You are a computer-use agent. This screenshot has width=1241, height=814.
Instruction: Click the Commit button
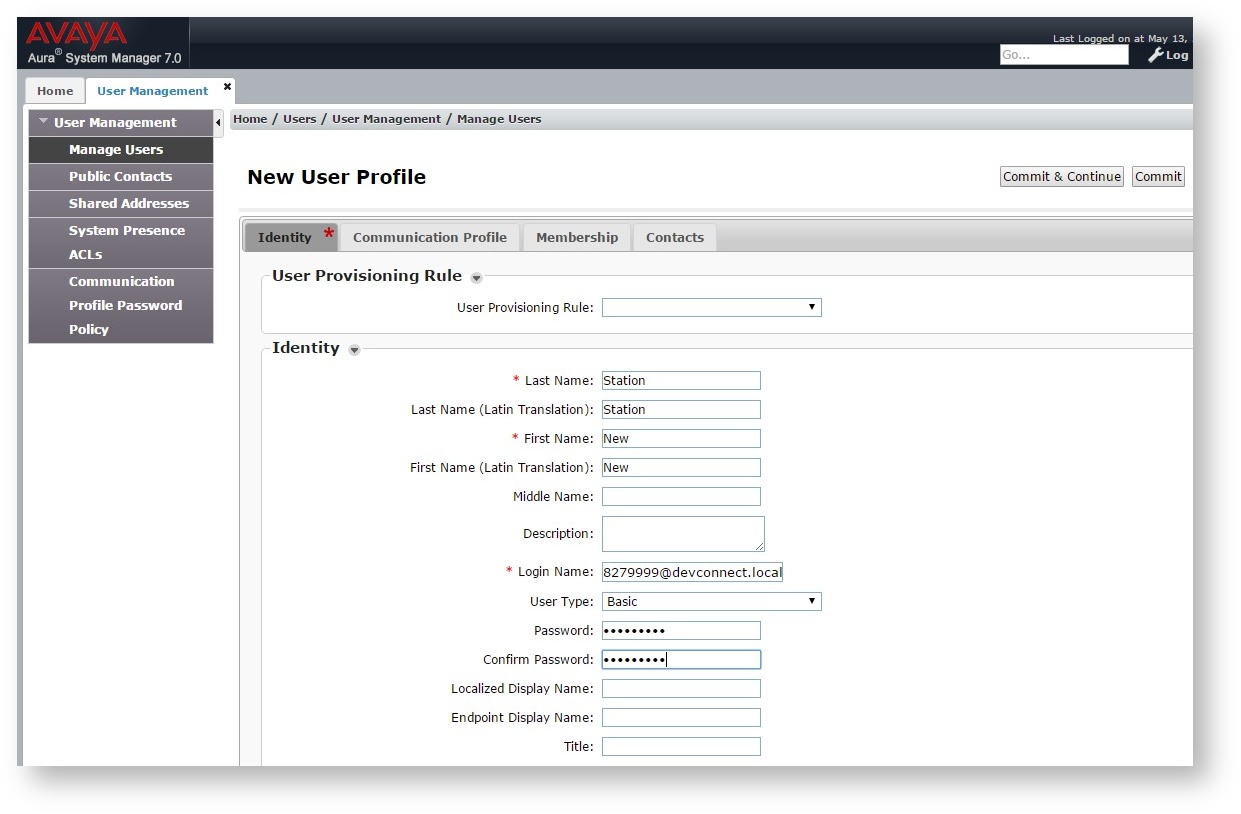coord(1158,177)
